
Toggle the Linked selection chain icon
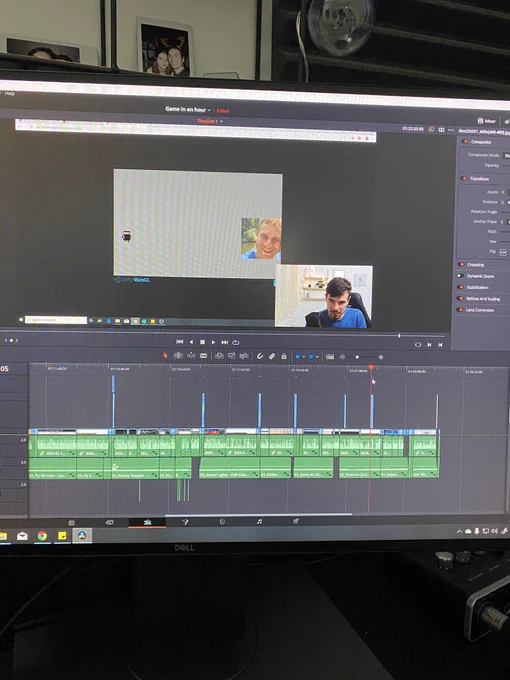coord(272,356)
